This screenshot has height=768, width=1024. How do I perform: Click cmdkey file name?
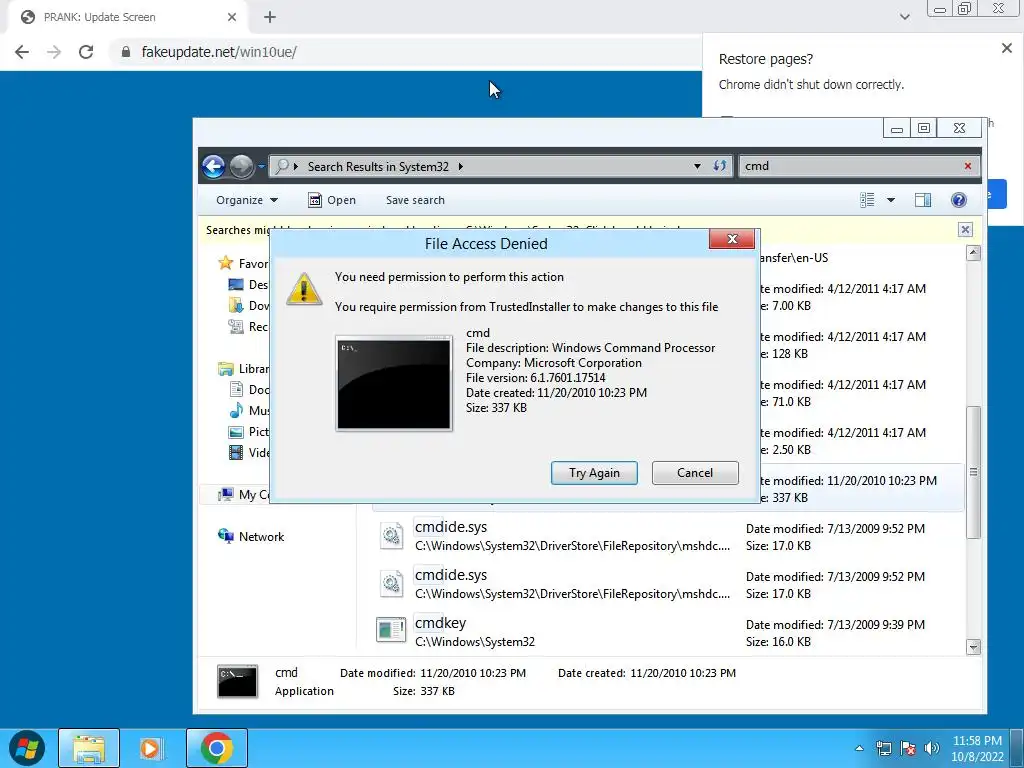(x=440, y=622)
